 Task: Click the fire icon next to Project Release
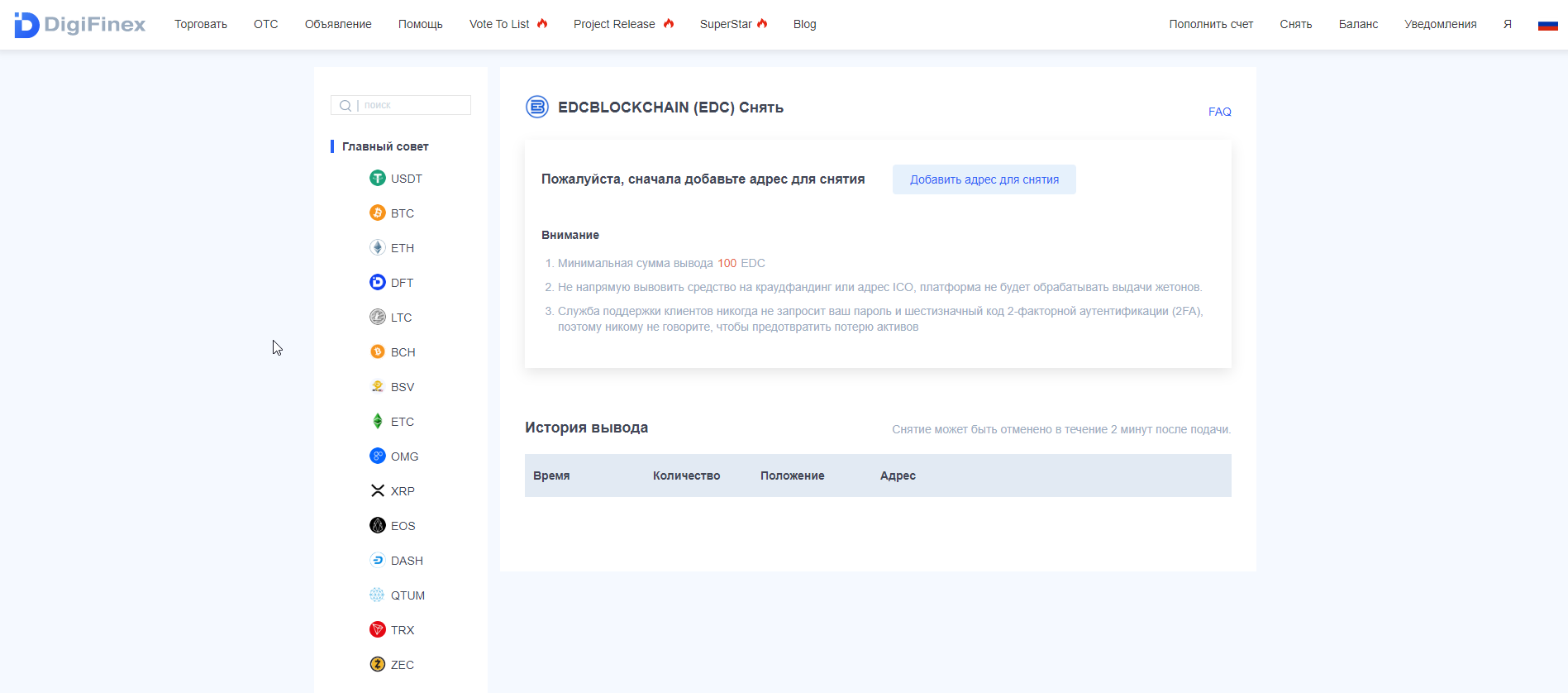[669, 23]
